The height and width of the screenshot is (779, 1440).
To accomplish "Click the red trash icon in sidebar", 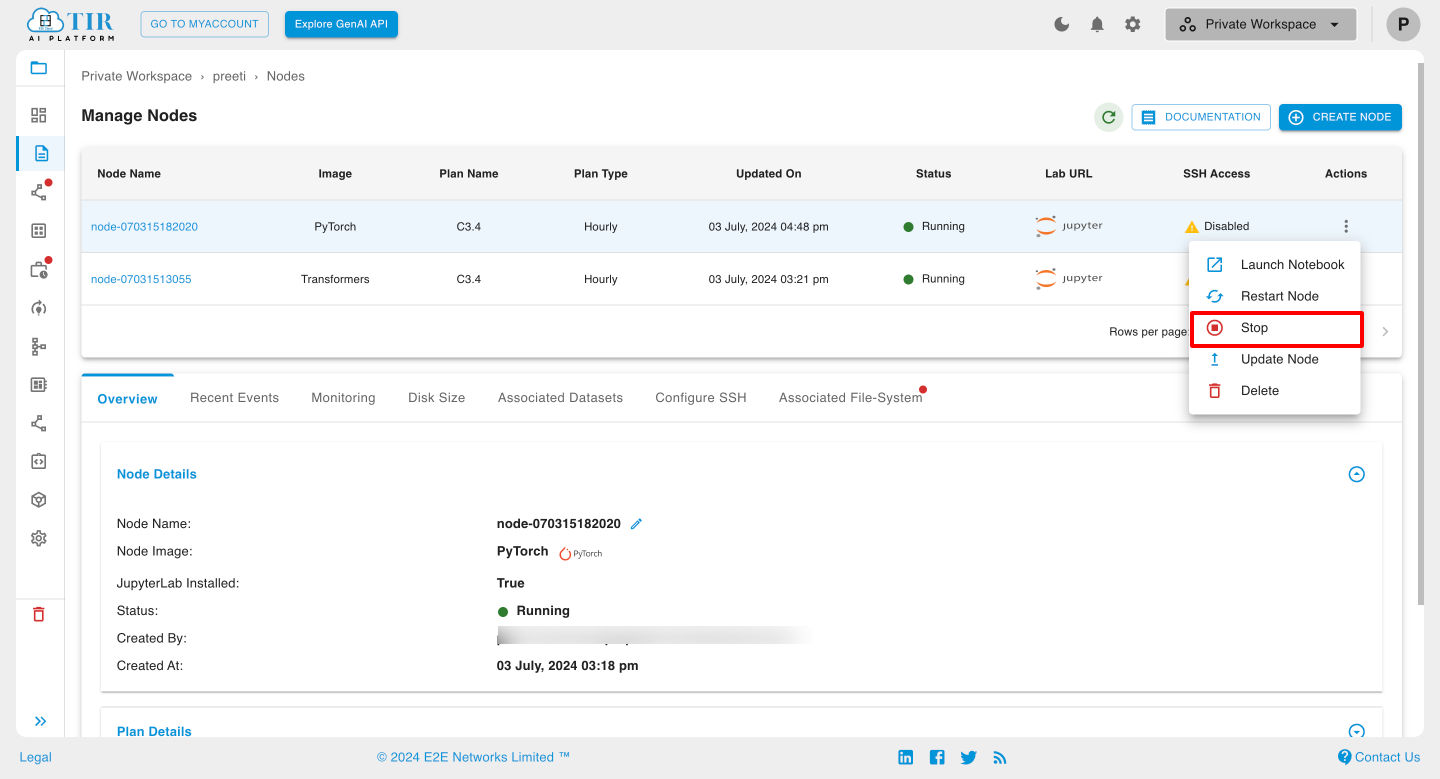I will tap(39, 614).
